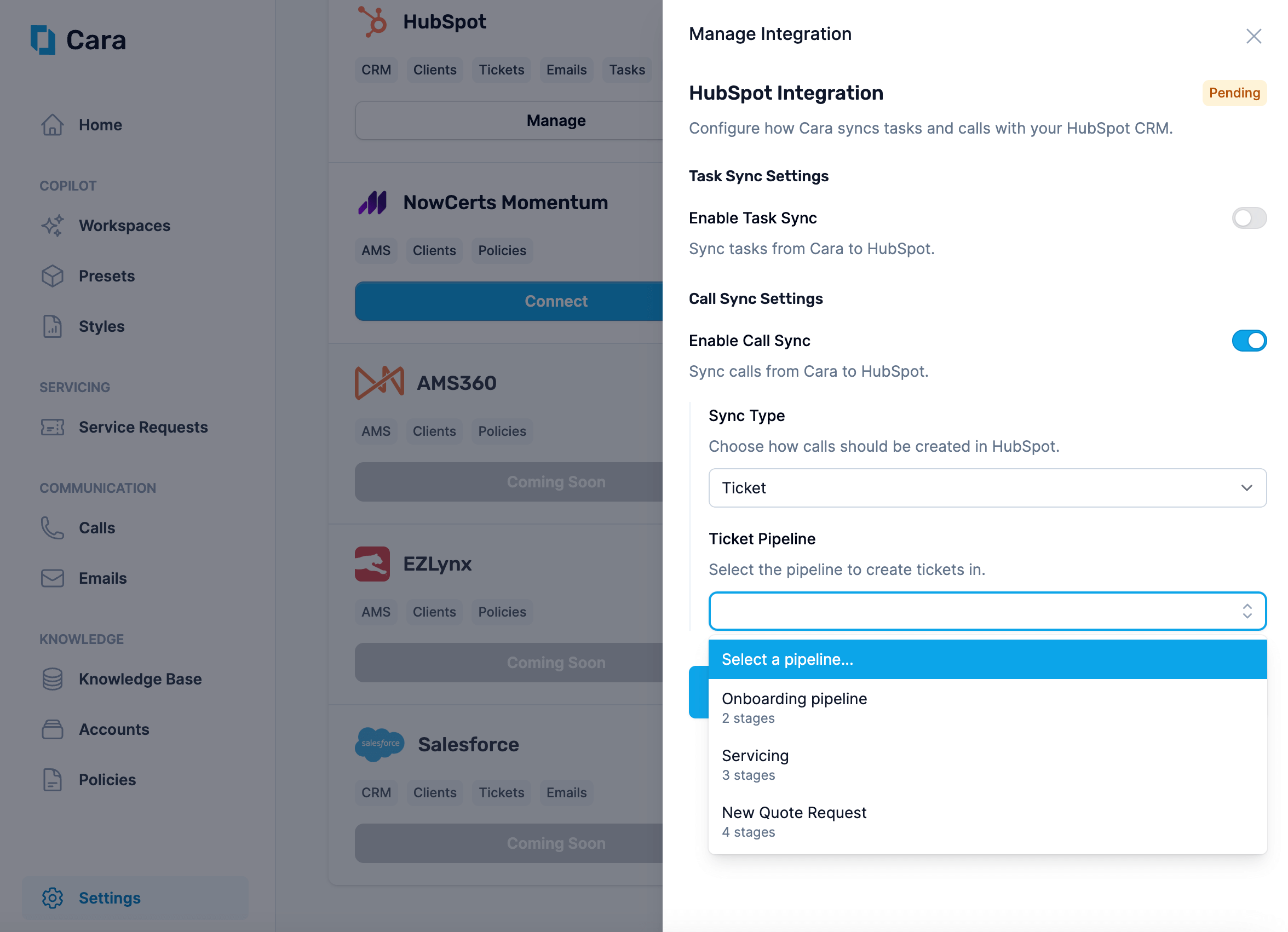This screenshot has width=1288, height=932.
Task: Click the Emails envelope icon
Action: 52,578
